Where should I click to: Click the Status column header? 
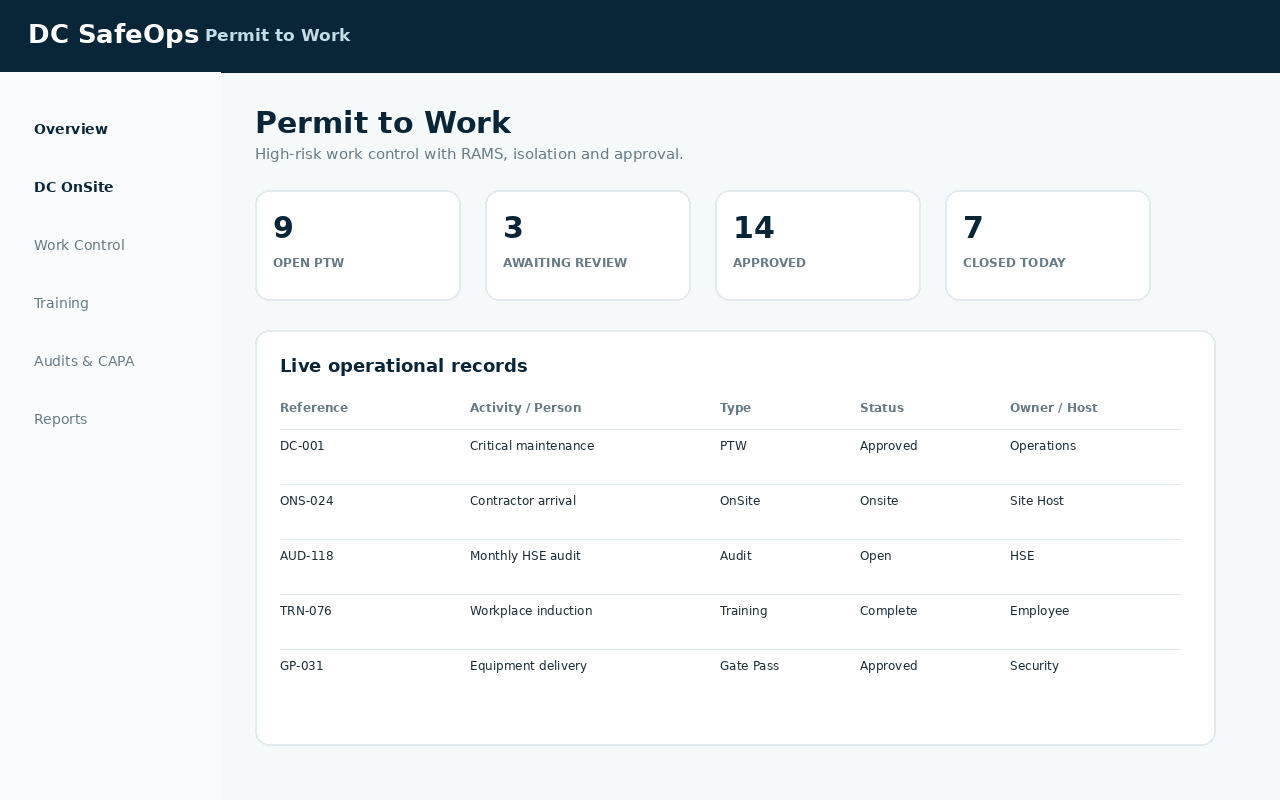click(882, 408)
